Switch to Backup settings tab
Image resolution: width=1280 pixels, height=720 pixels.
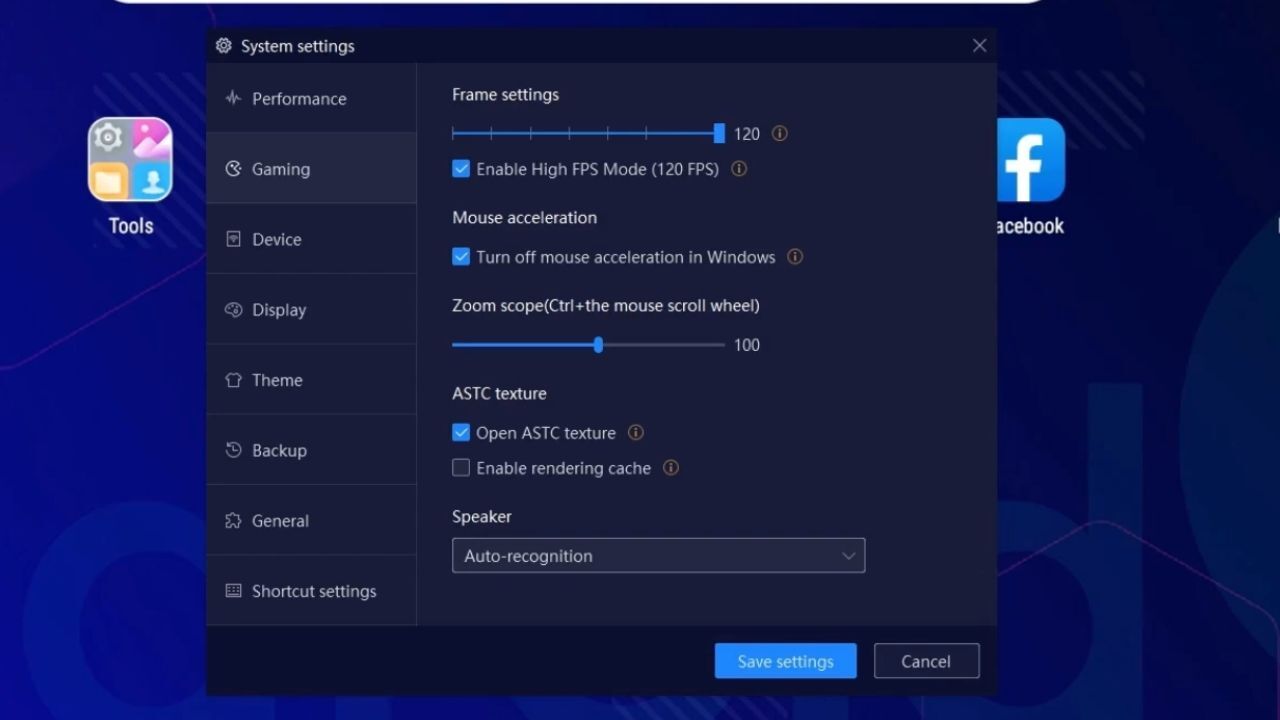coord(311,450)
